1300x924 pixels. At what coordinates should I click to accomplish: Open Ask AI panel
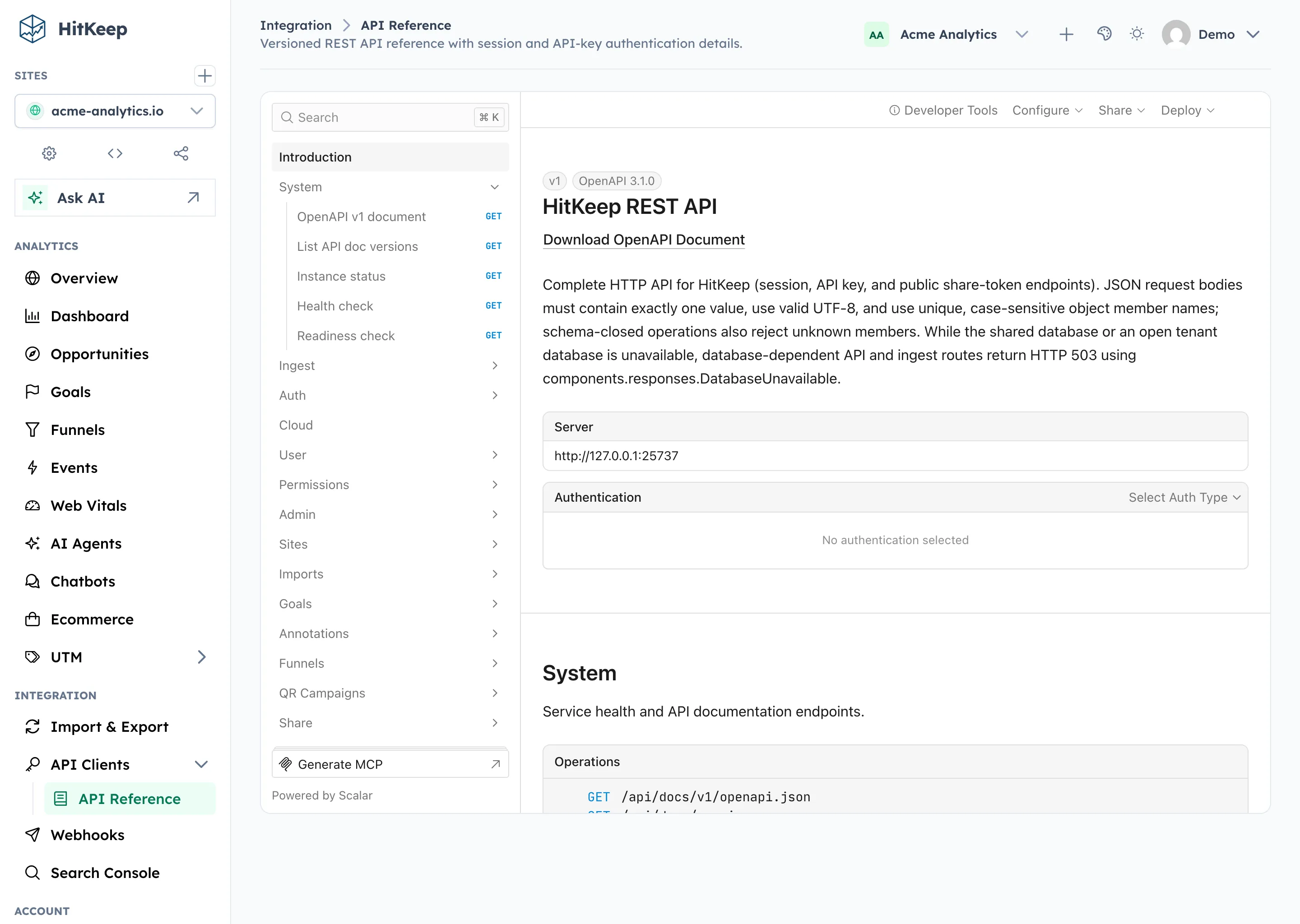[115, 198]
